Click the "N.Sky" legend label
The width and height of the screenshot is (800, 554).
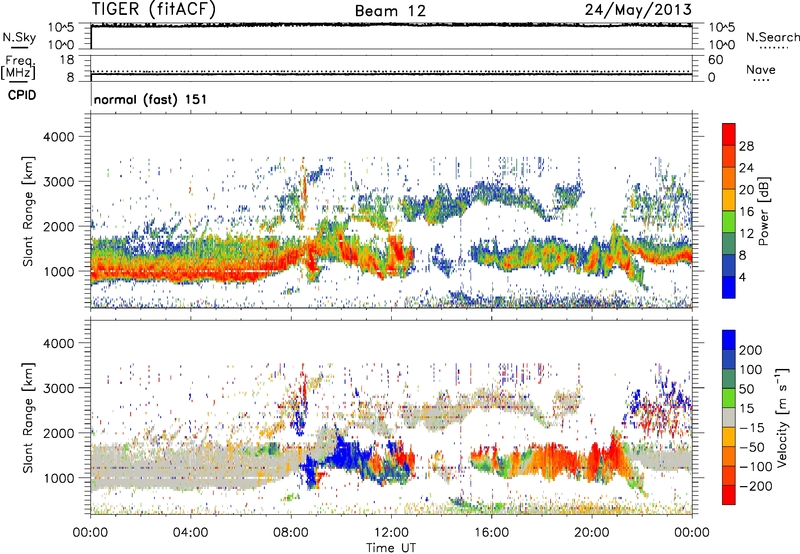point(19,37)
